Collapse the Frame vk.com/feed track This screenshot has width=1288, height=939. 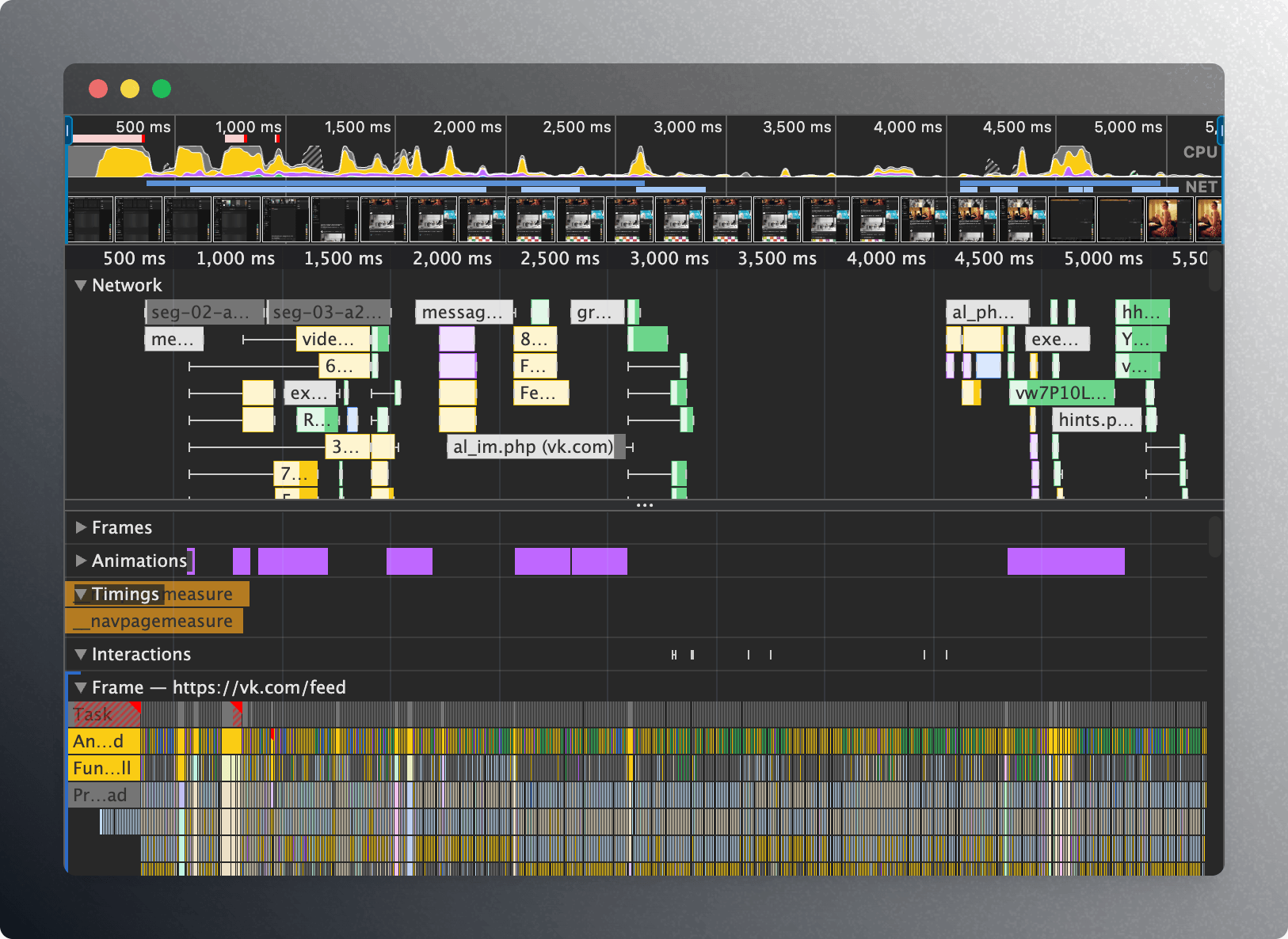tap(80, 688)
